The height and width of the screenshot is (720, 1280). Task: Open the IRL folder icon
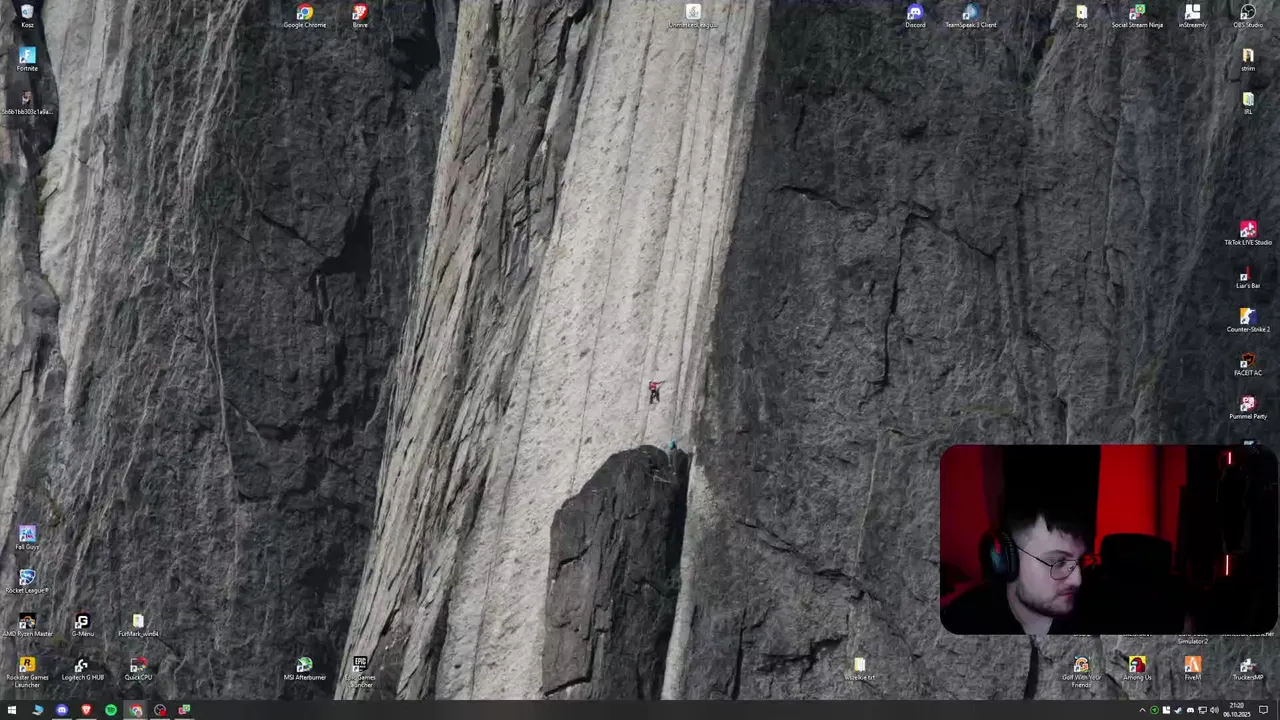coord(1248,103)
